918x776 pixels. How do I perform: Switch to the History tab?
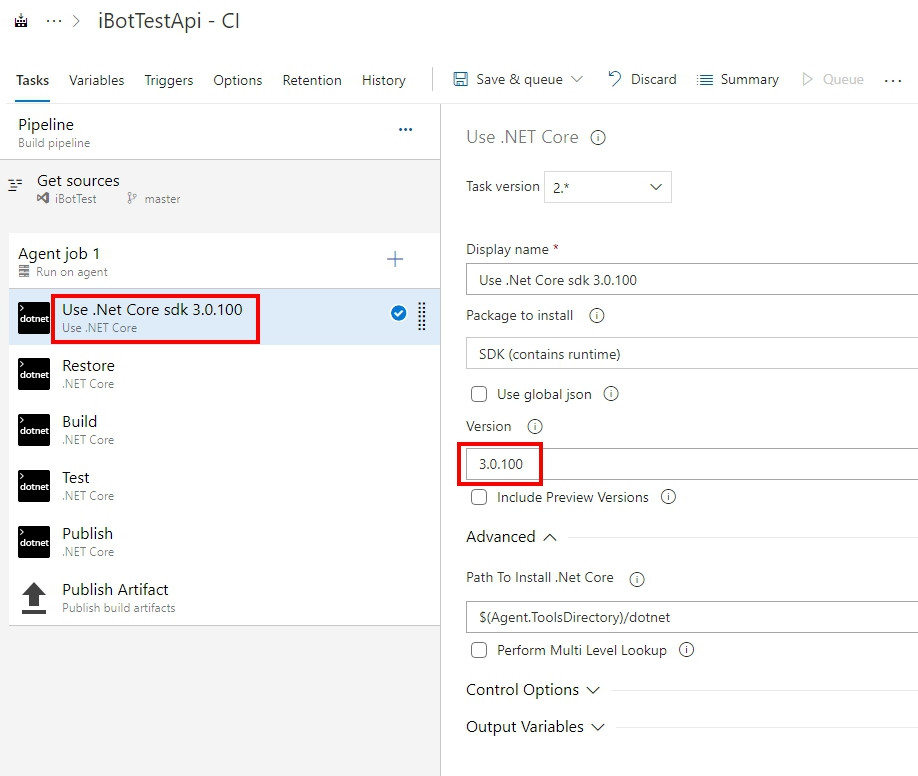[383, 80]
